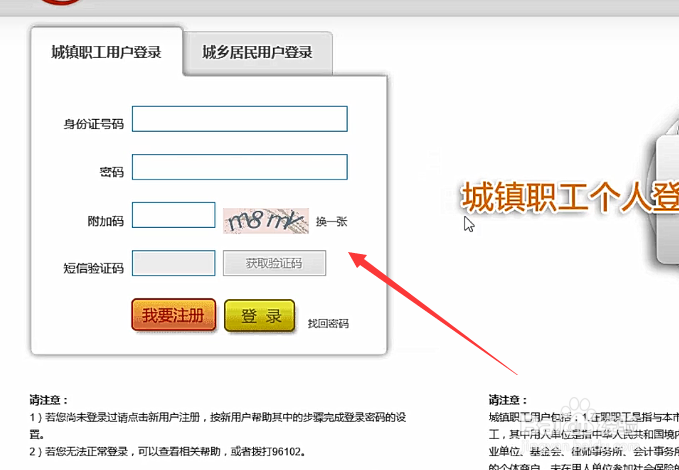
Task: Click the 密码 label text
Action: tap(112, 172)
